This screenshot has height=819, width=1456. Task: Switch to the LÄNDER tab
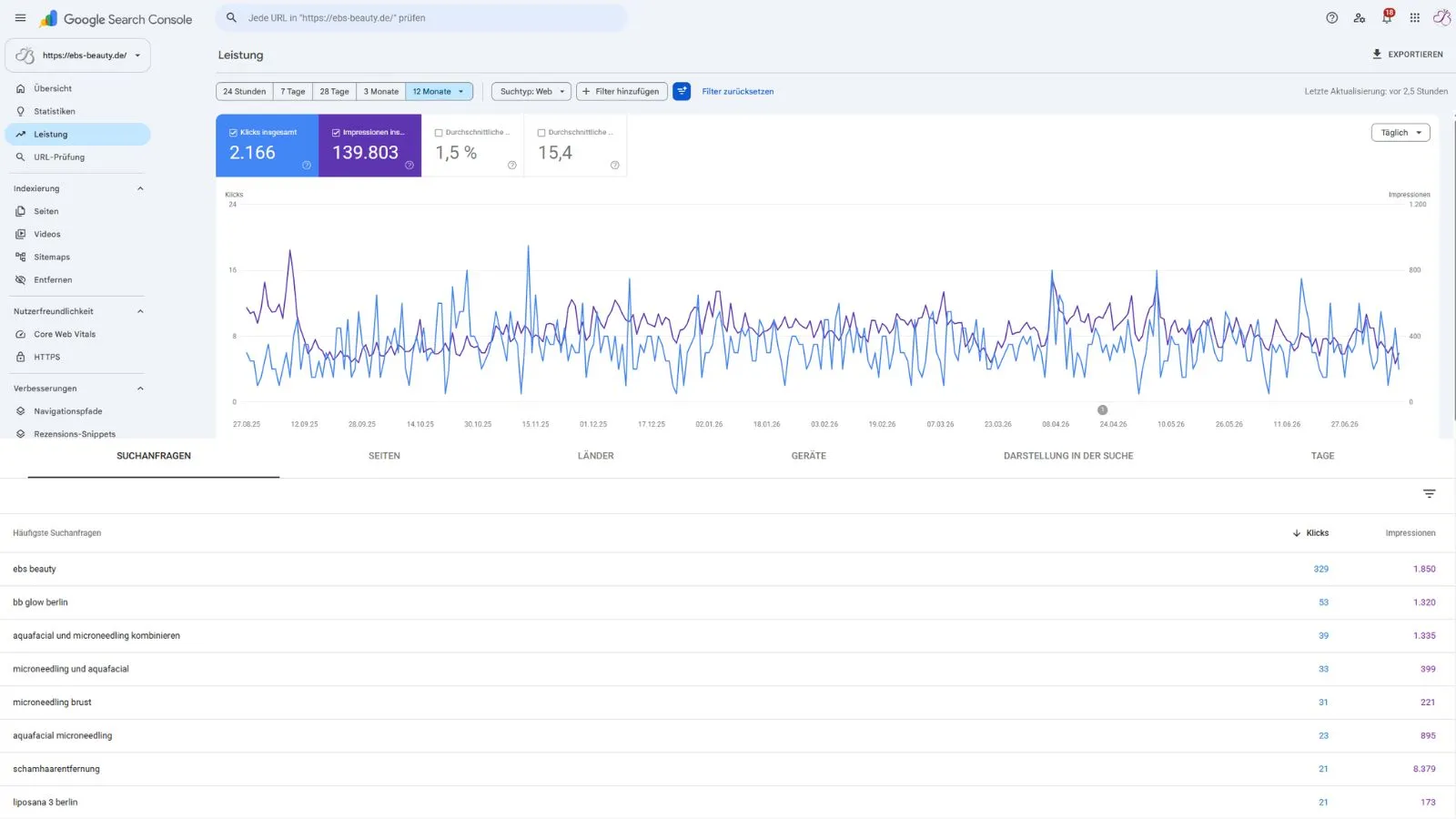(x=596, y=456)
